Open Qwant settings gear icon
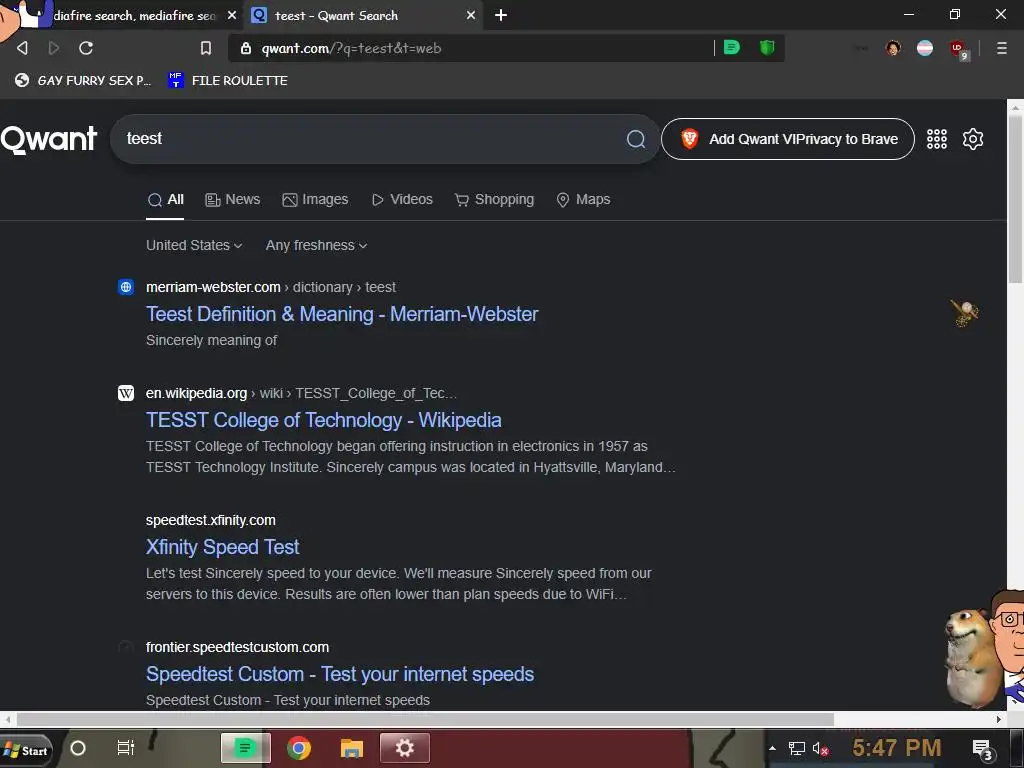 point(973,139)
